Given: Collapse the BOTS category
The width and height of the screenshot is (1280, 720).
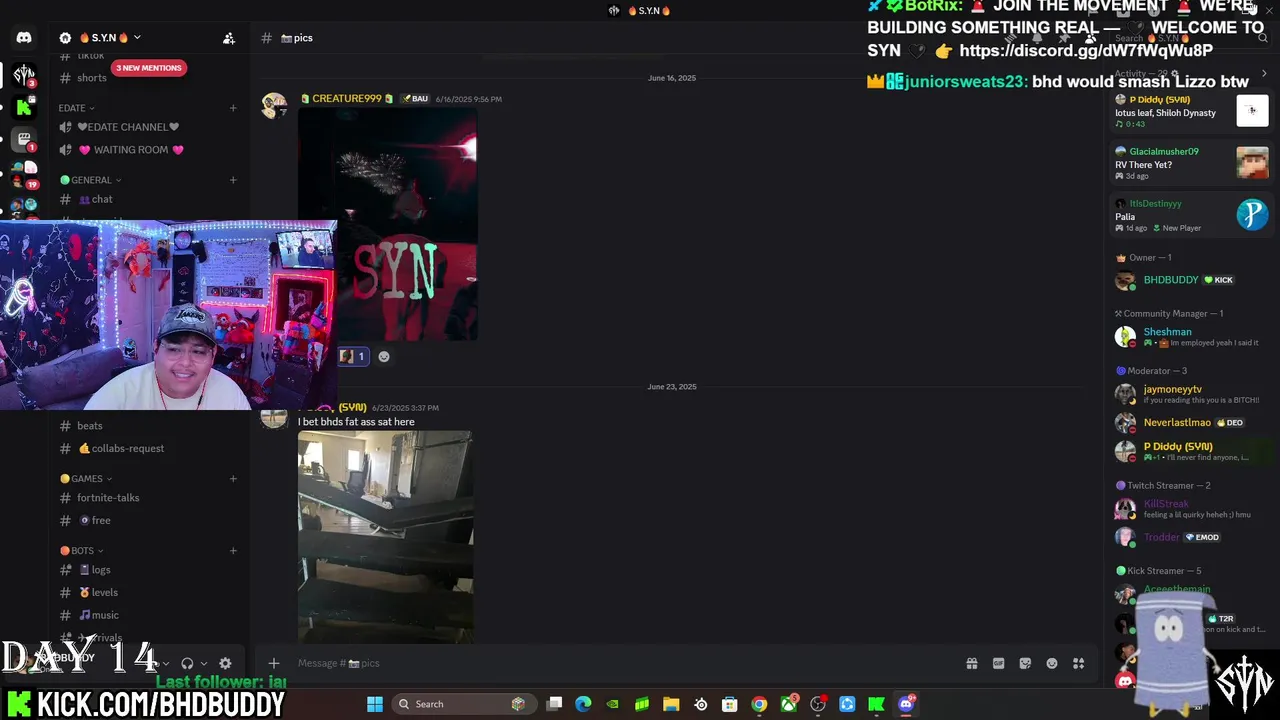Looking at the screenshot, I should coord(82,550).
